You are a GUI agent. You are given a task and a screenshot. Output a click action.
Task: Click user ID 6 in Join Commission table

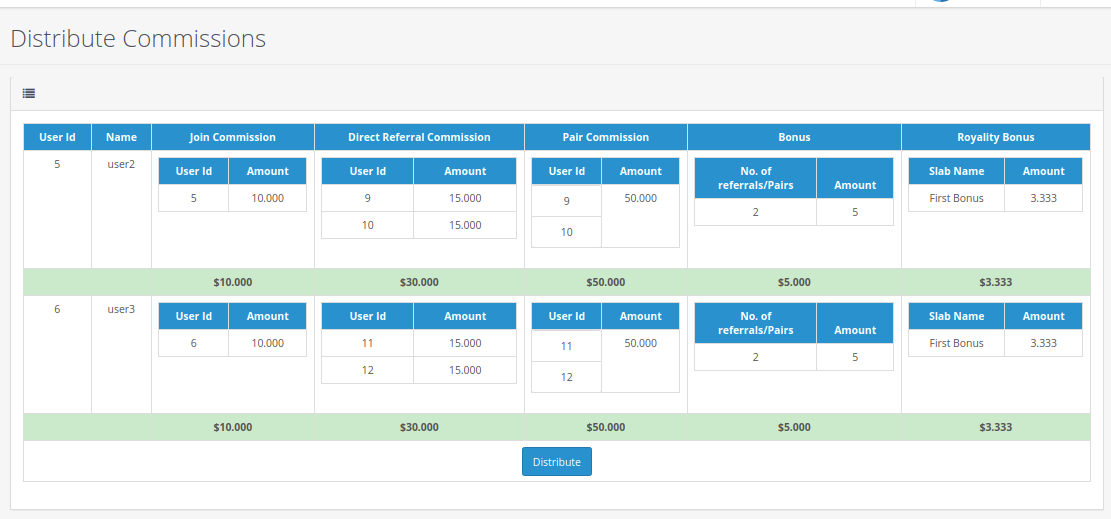193,343
